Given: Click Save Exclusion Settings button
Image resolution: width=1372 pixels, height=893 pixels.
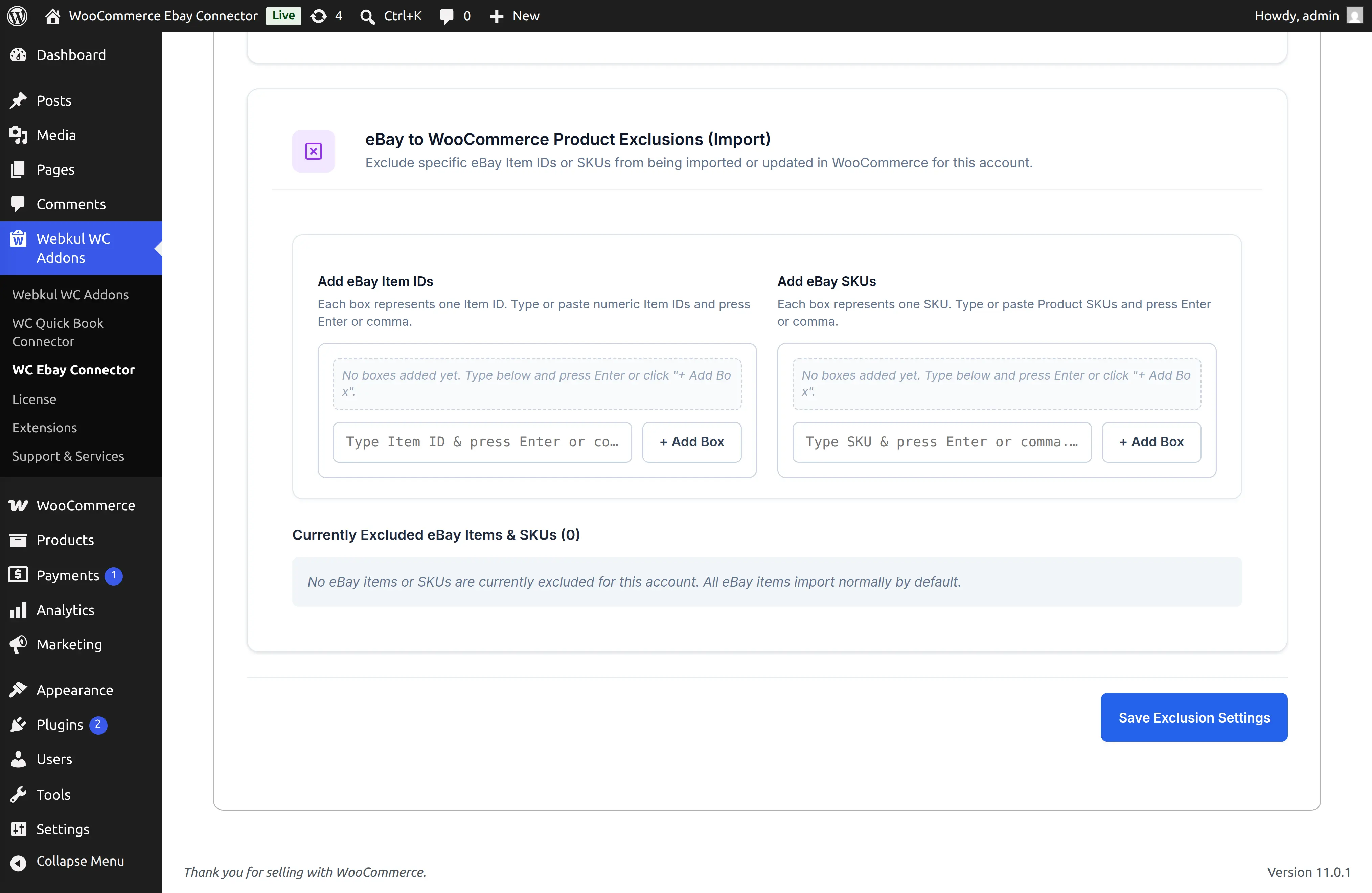Looking at the screenshot, I should click(1194, 717).
